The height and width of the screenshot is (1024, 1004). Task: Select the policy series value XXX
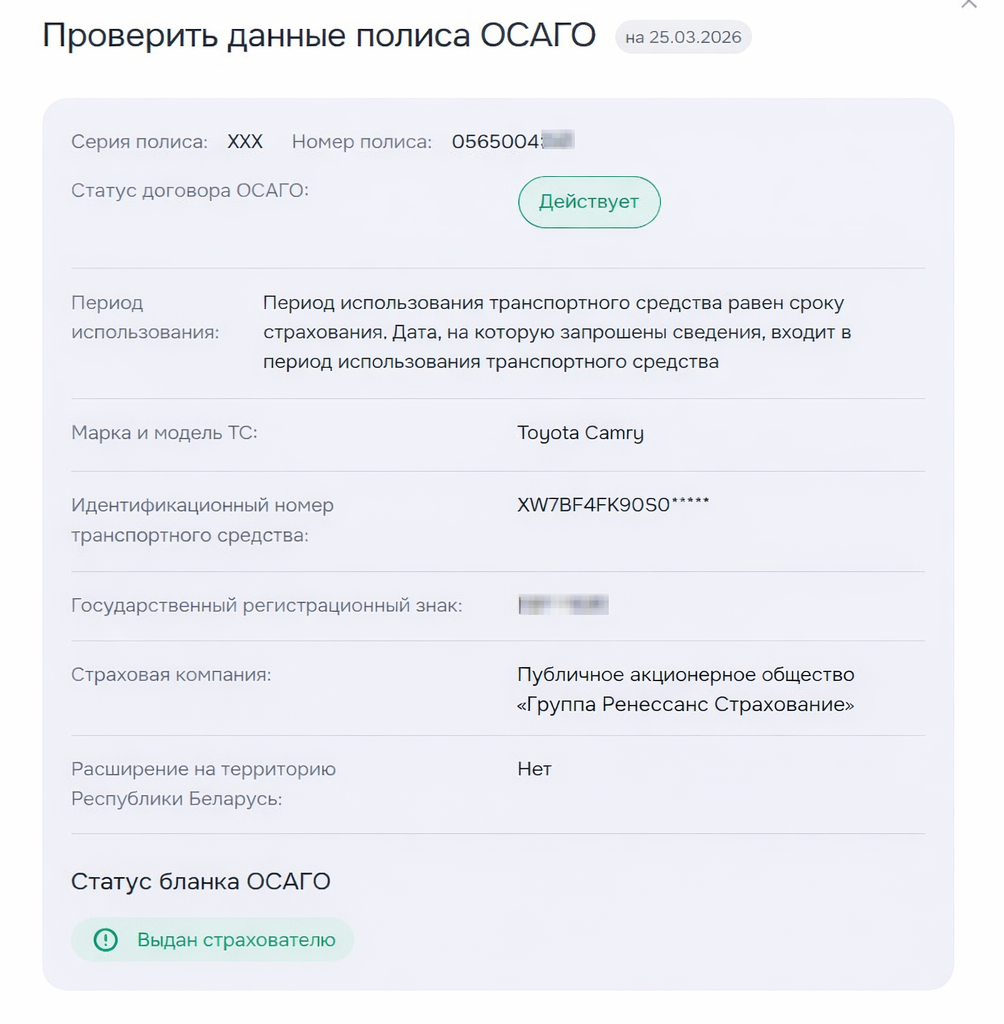click(243, 140)
